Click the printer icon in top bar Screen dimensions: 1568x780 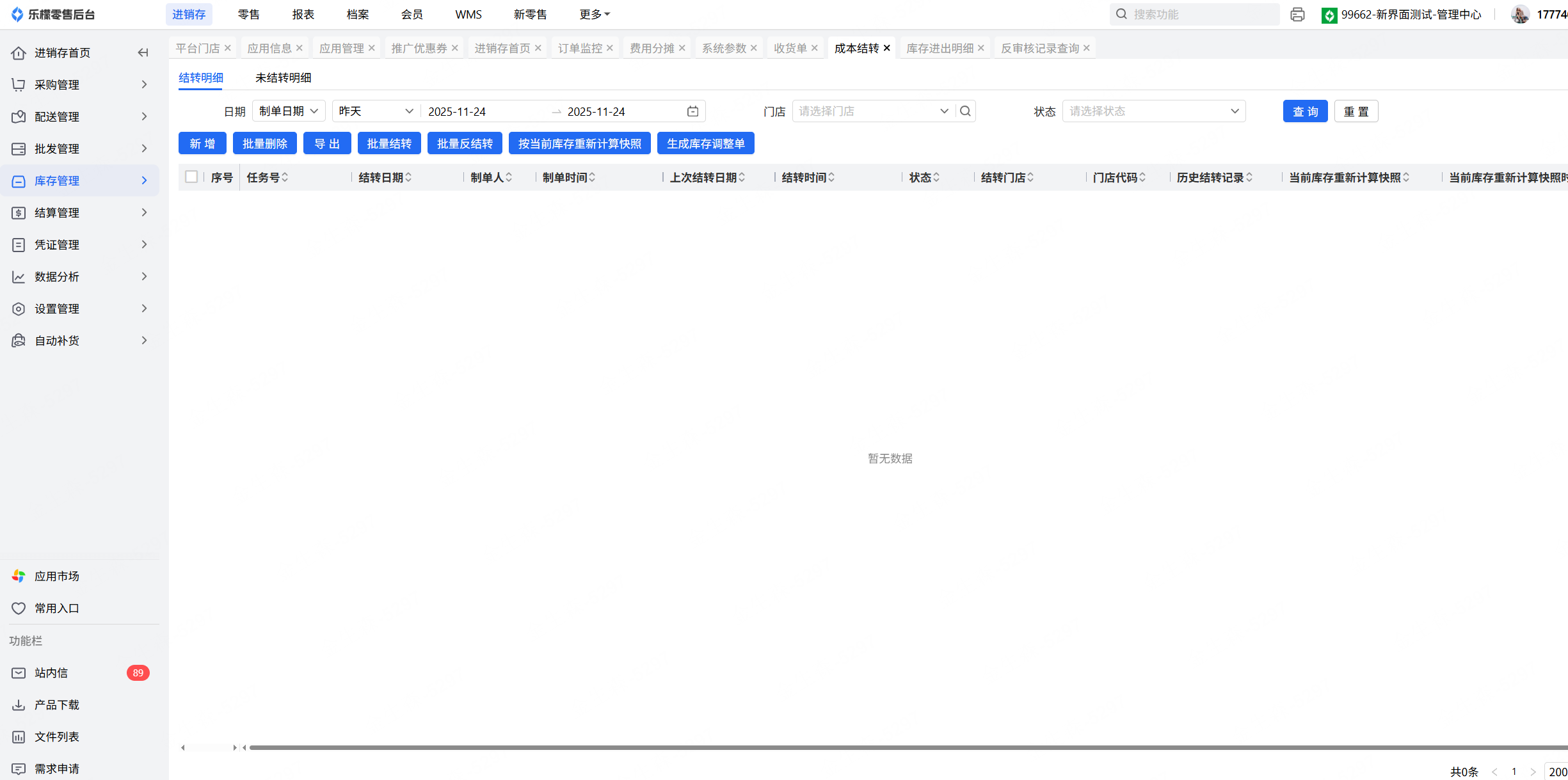(1297, 14)
